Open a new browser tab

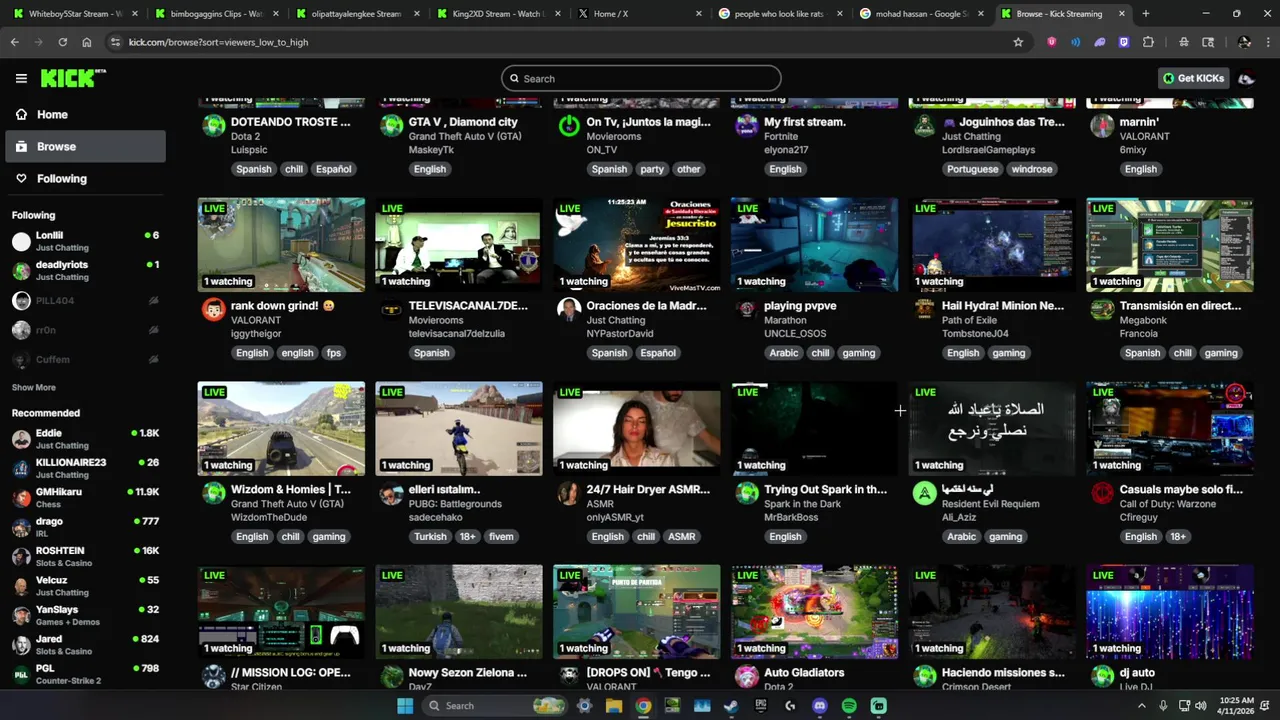[1146, 14]
